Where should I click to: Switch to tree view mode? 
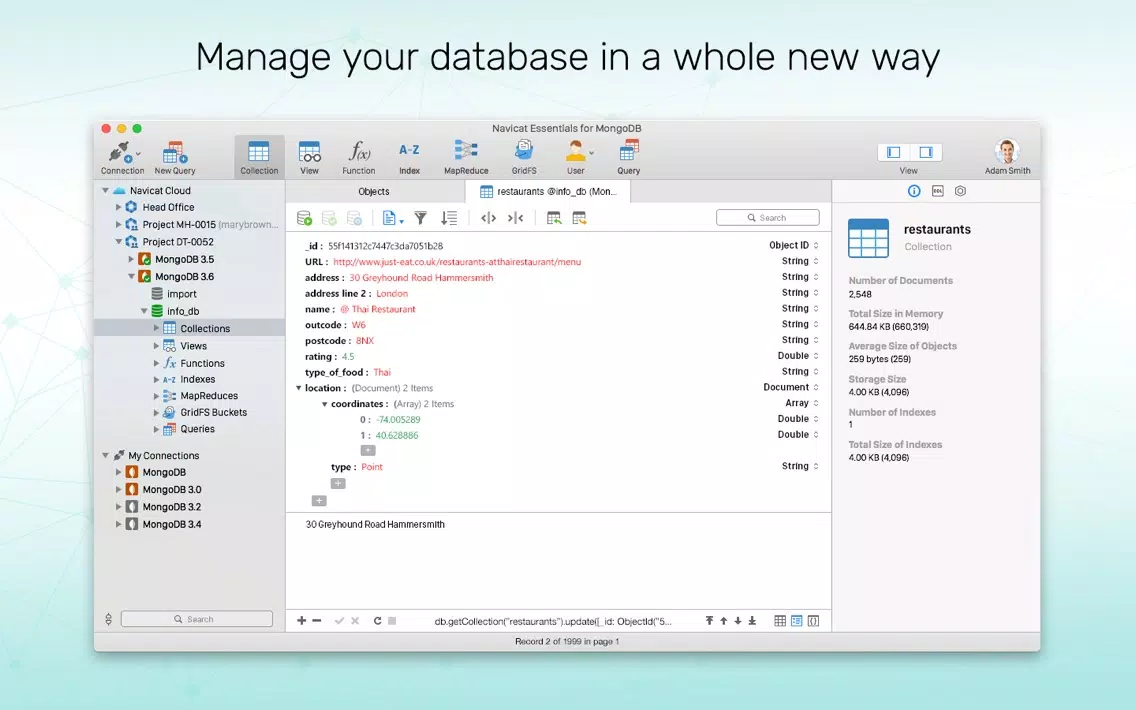796,621
